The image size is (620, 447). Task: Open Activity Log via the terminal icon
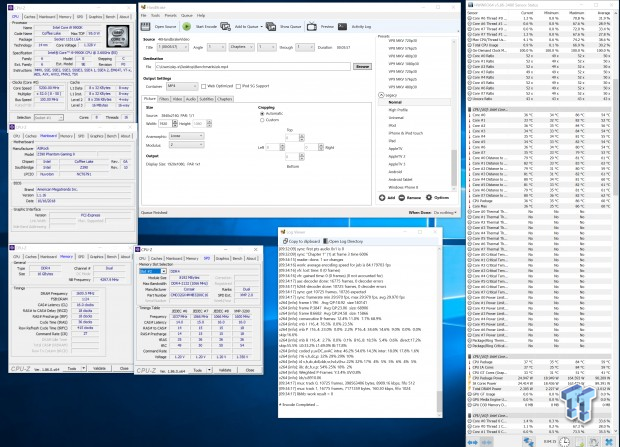pyautogui.click(x=342, y=27)
